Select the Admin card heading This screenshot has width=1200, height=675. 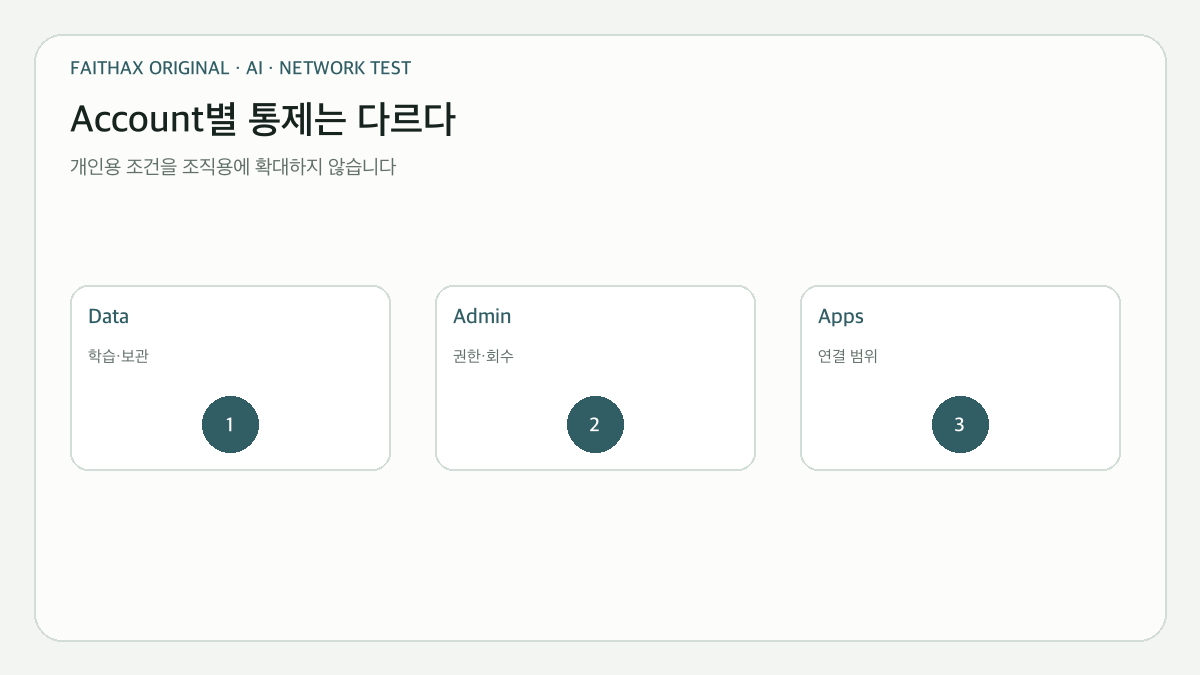[x=482, y=316]
